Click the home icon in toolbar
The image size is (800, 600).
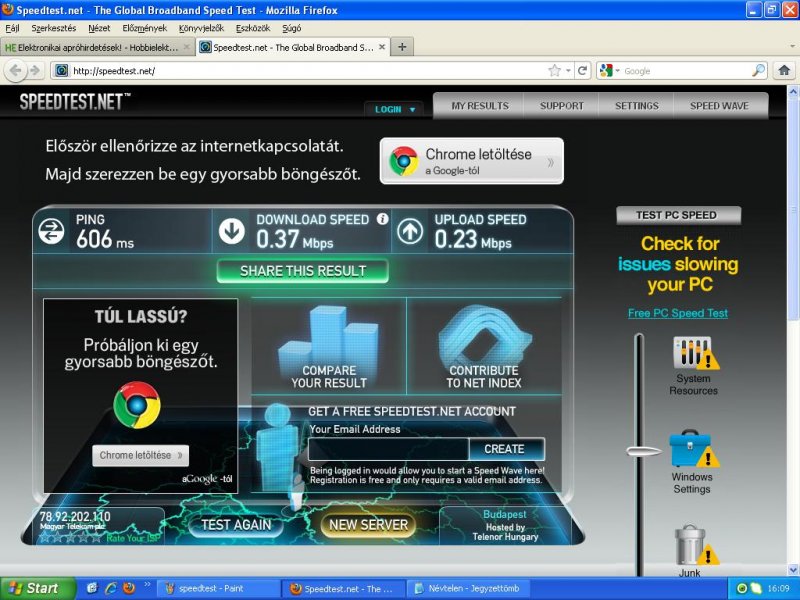pos(784,70)
